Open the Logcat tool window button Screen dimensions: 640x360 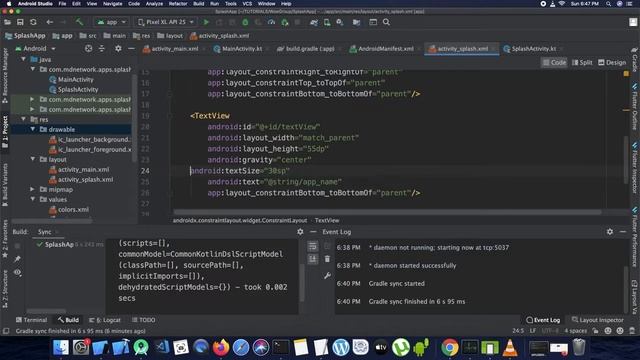pyautogui.click(x=104, y=320)
